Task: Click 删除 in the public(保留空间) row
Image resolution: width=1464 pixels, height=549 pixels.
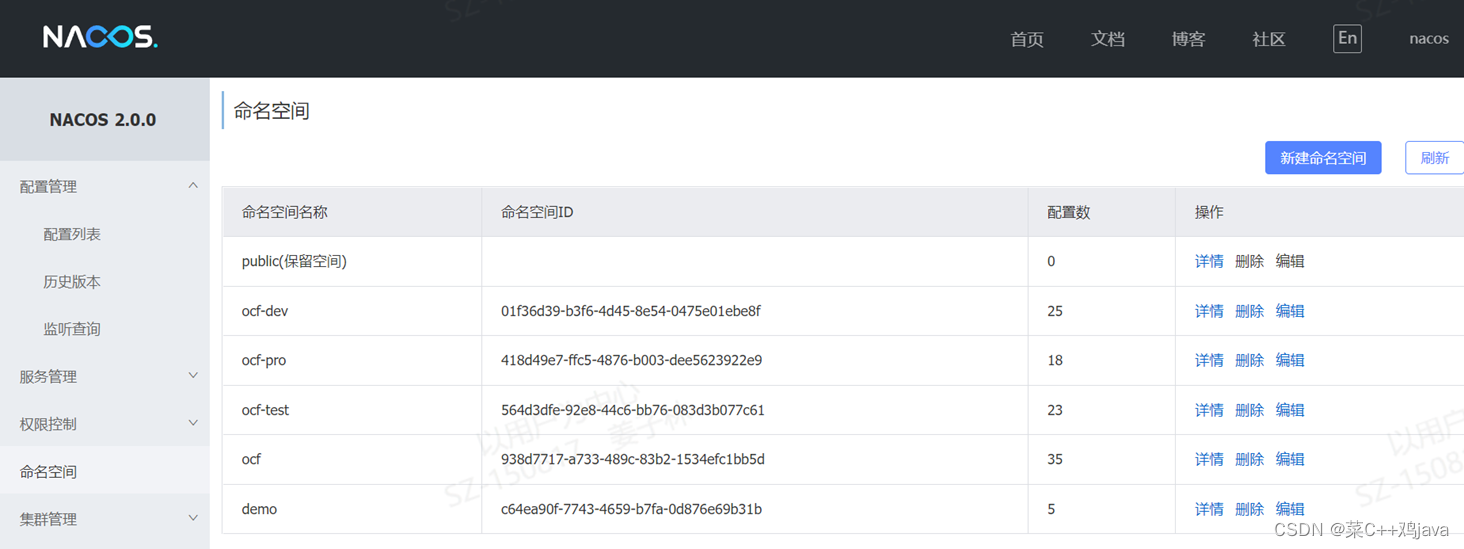Action: [1249, 261]
